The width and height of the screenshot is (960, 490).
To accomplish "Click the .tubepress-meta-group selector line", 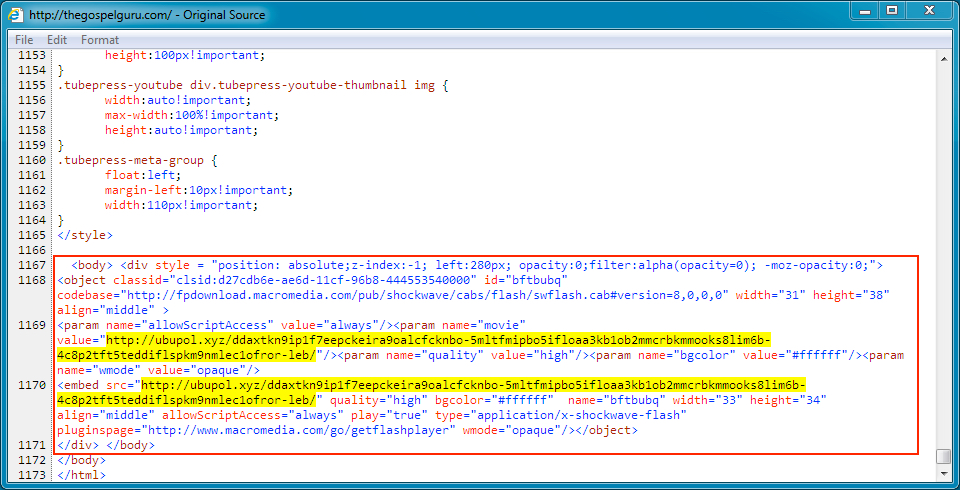I will tap(137, 160).
